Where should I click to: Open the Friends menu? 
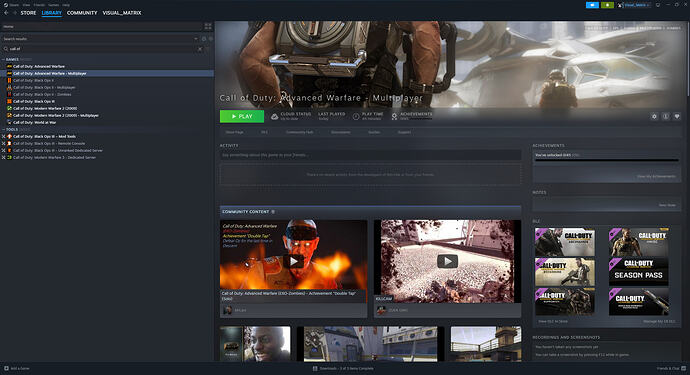click(x=39, y=5)
